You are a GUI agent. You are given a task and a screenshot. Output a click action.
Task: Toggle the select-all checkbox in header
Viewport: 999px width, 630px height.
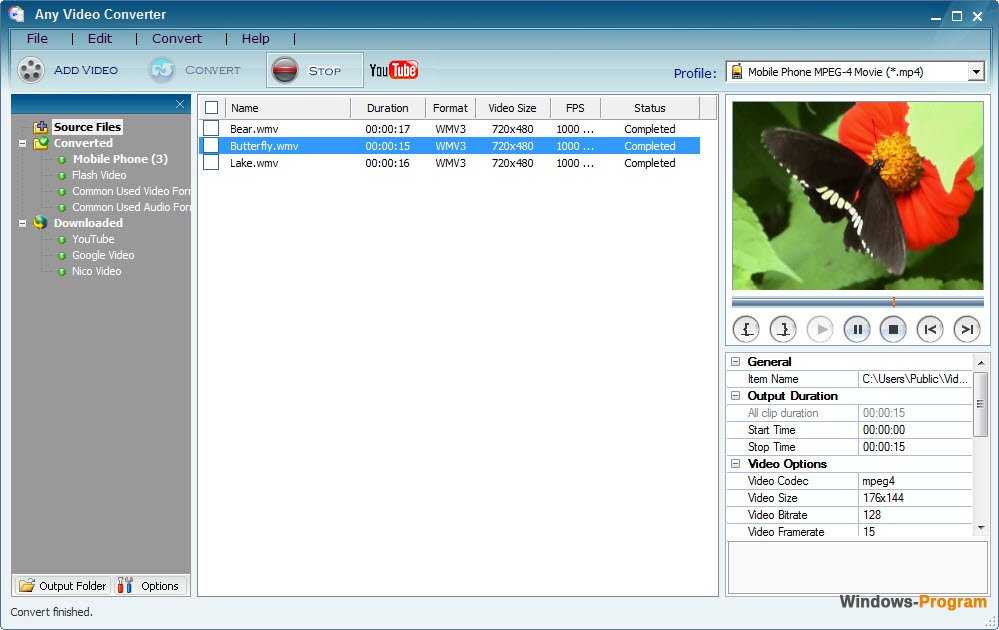click(212, 108)
